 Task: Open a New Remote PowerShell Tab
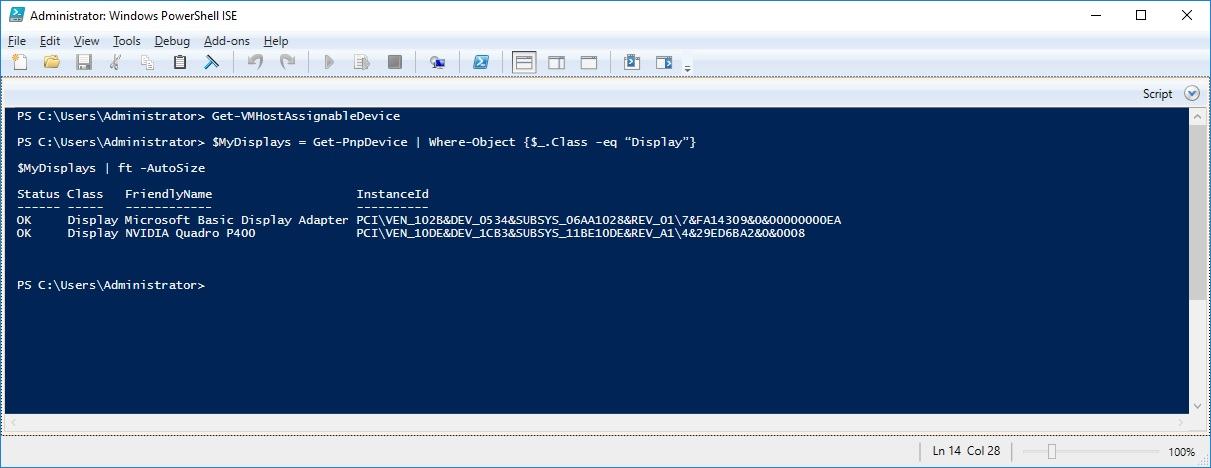point(437,63)
